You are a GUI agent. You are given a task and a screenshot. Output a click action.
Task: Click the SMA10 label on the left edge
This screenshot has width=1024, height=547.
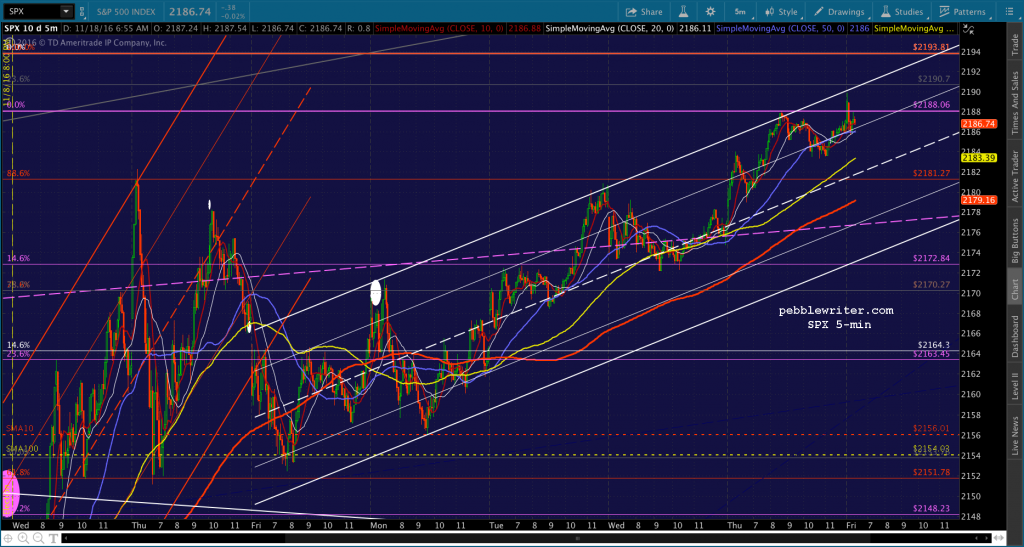[18, 428]
